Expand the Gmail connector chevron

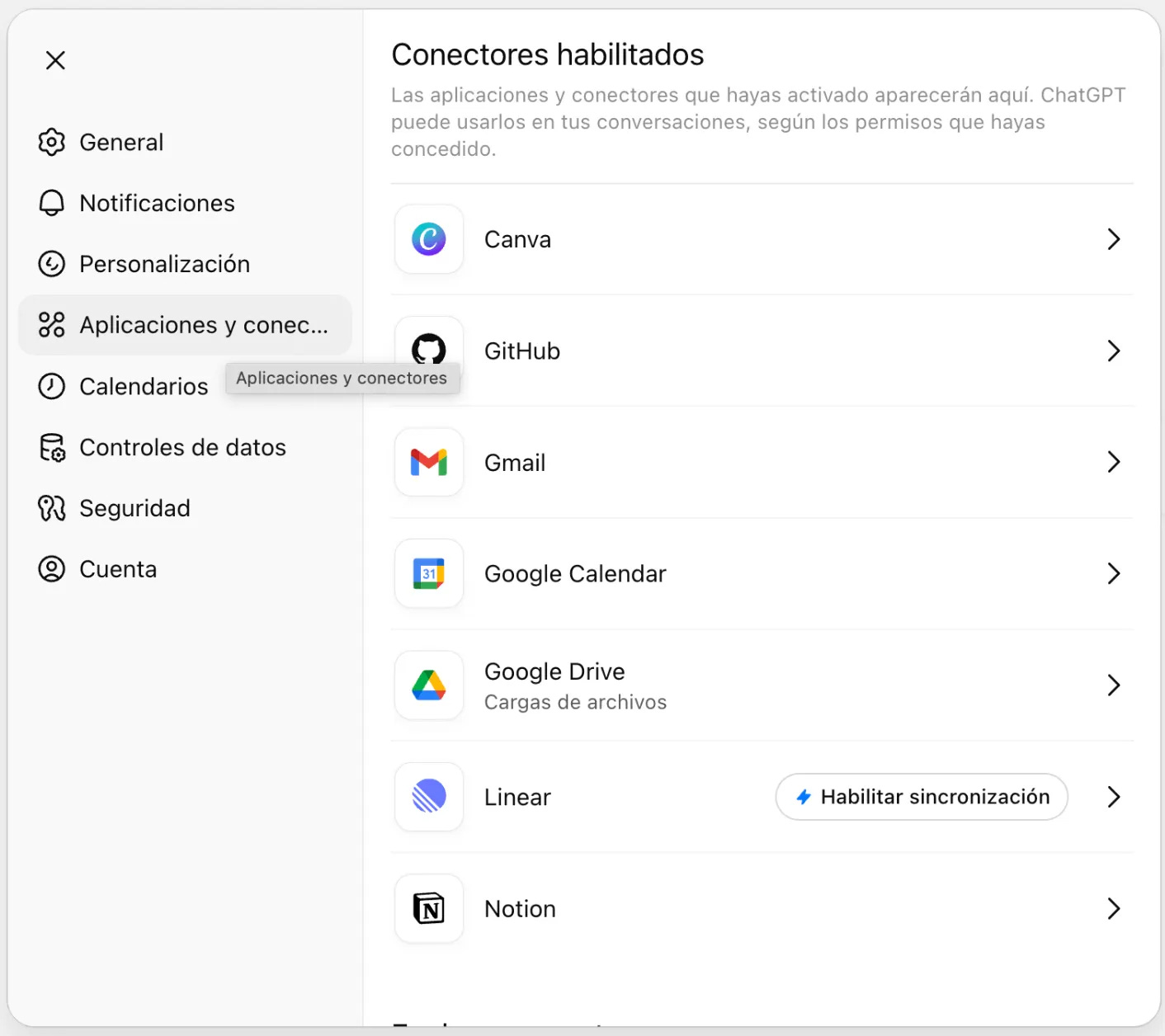coord(1114,462)
